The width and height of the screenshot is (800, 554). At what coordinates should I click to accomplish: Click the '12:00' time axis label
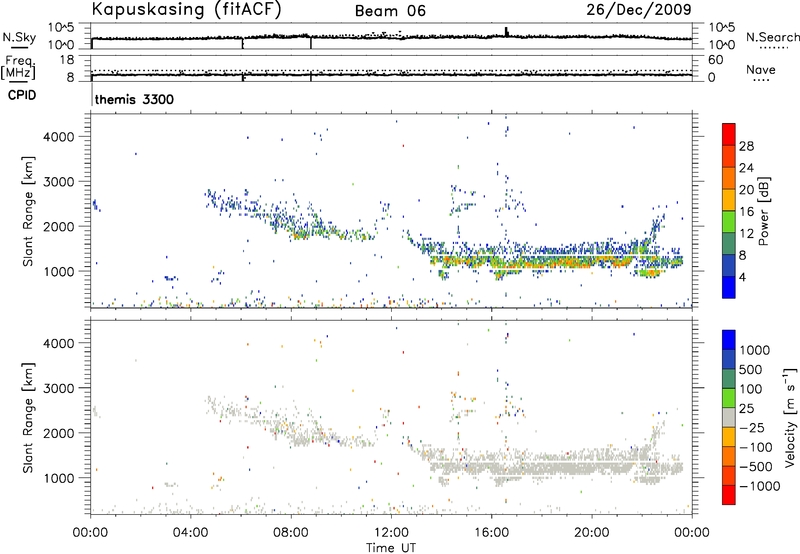(x=391, y=533)
